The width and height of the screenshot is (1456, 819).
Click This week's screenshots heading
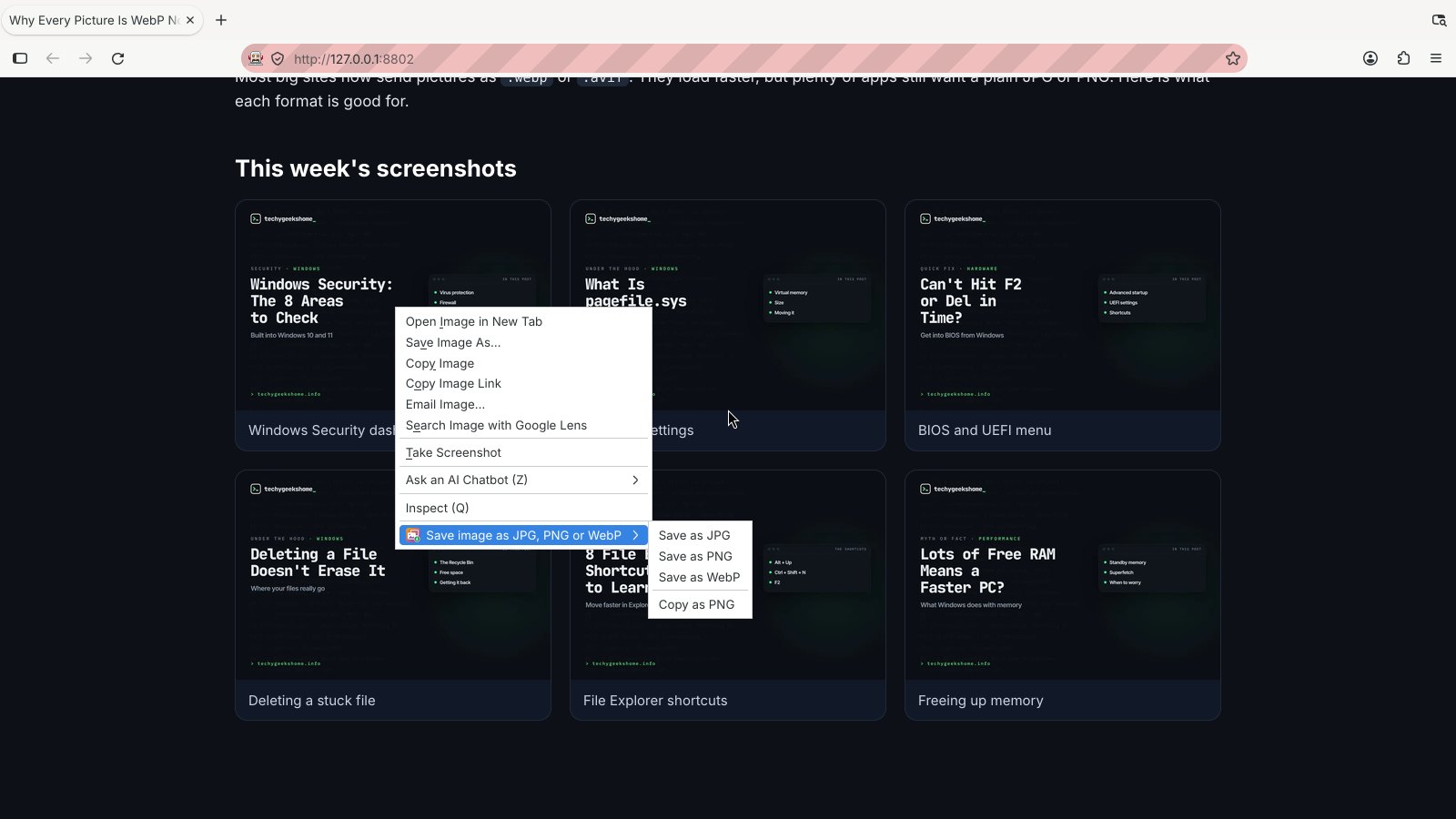point(376,168)
